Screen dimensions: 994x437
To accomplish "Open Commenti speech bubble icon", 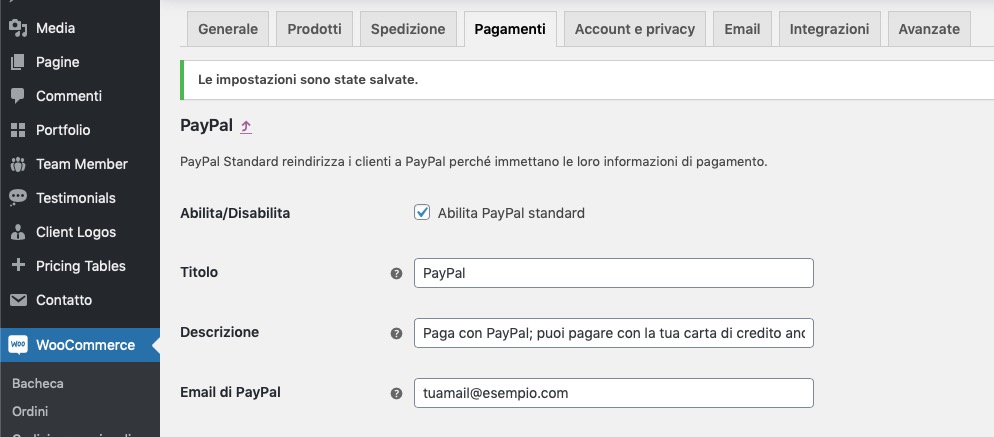I will (18, 96).
